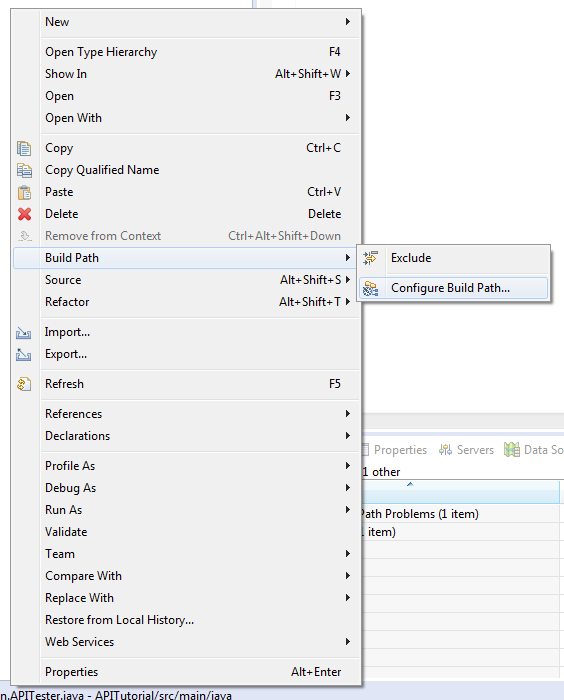This screenshot has height=700, width=564.
Task: Expand the Open With submenu arrow
Action: point(347,118)
